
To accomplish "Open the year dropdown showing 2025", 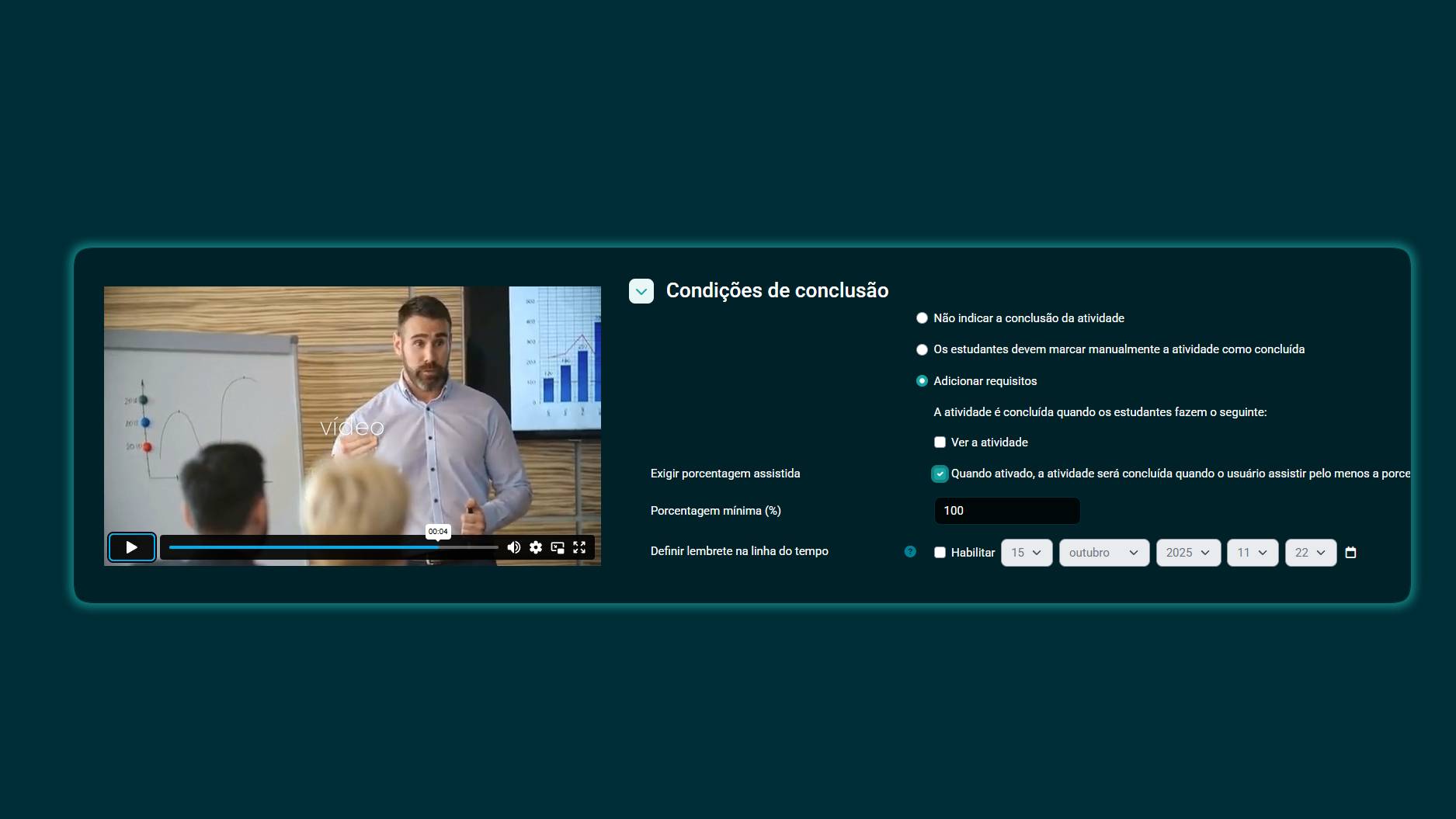I will [1187, 553].
